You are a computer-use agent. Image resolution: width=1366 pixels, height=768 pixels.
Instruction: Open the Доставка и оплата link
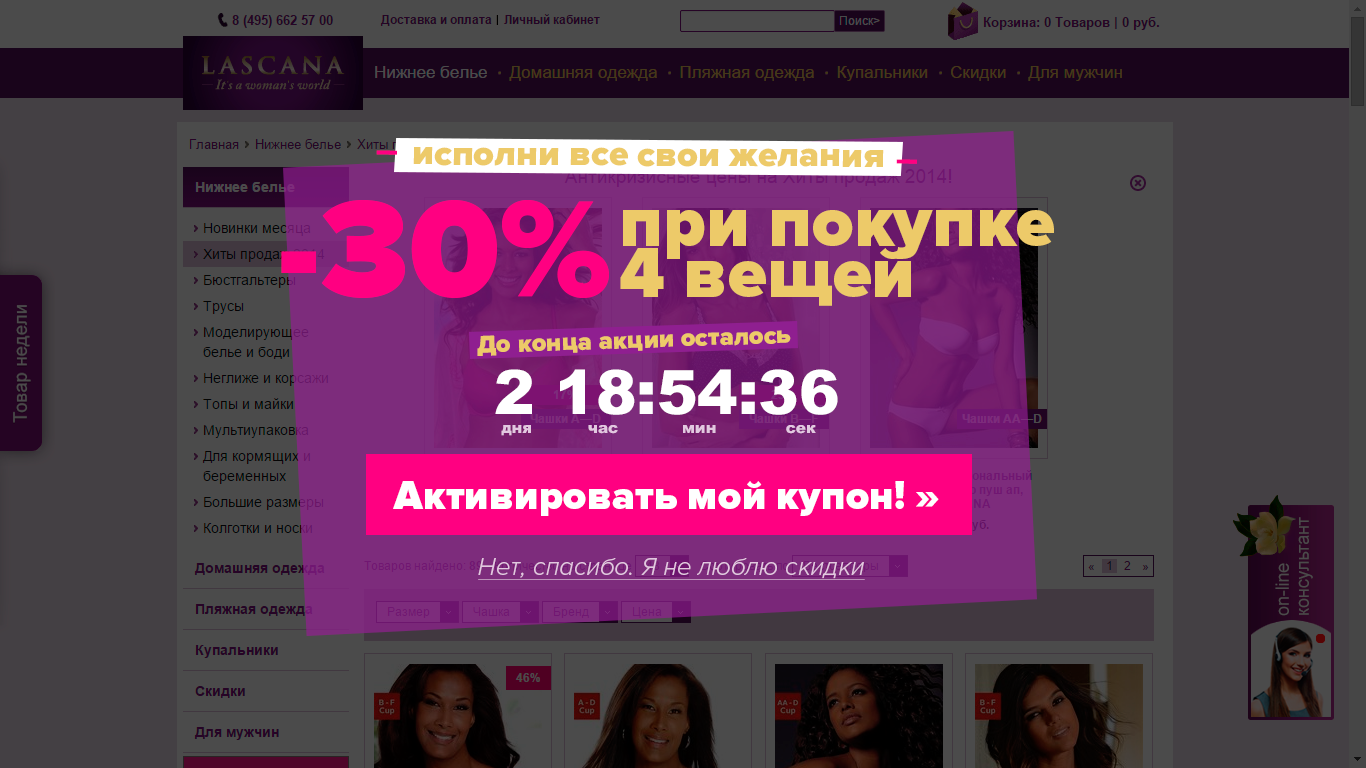436,20
